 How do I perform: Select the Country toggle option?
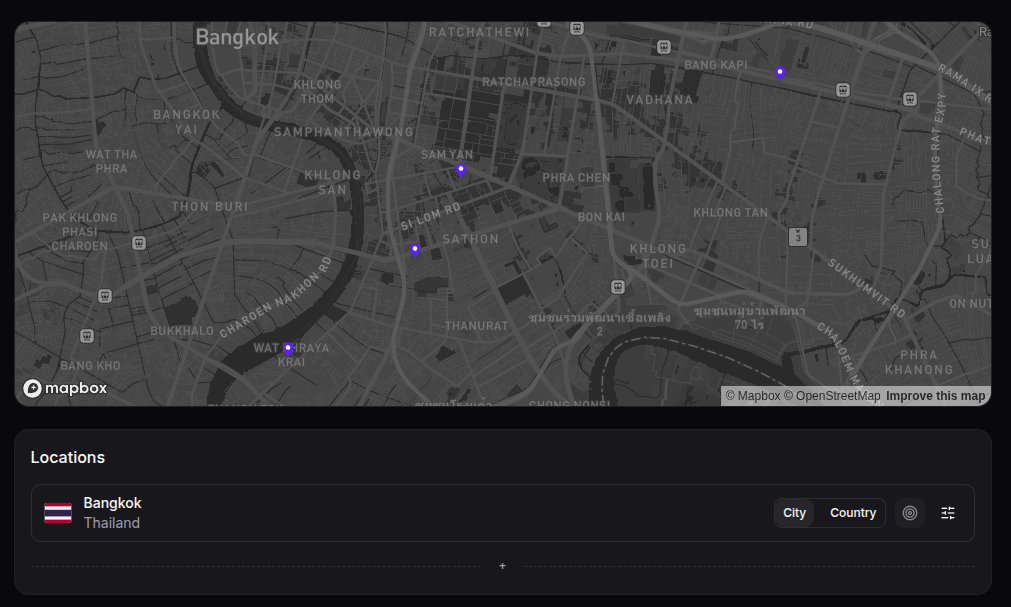click(853, 513)
